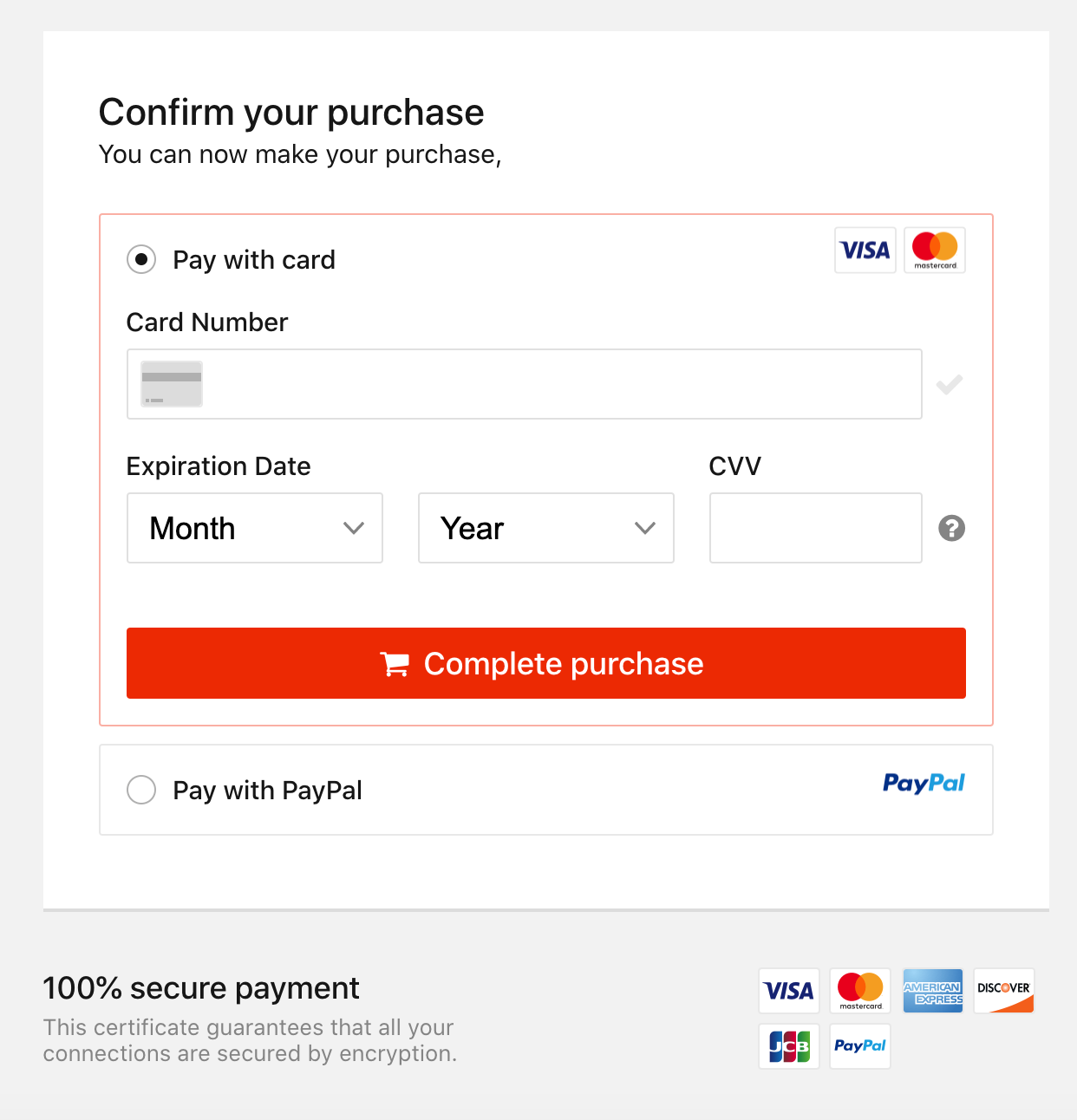This screenshot has width=1077, height=1120.
Task: Click the CVV help question mark icon
Action: coord(951,528)
